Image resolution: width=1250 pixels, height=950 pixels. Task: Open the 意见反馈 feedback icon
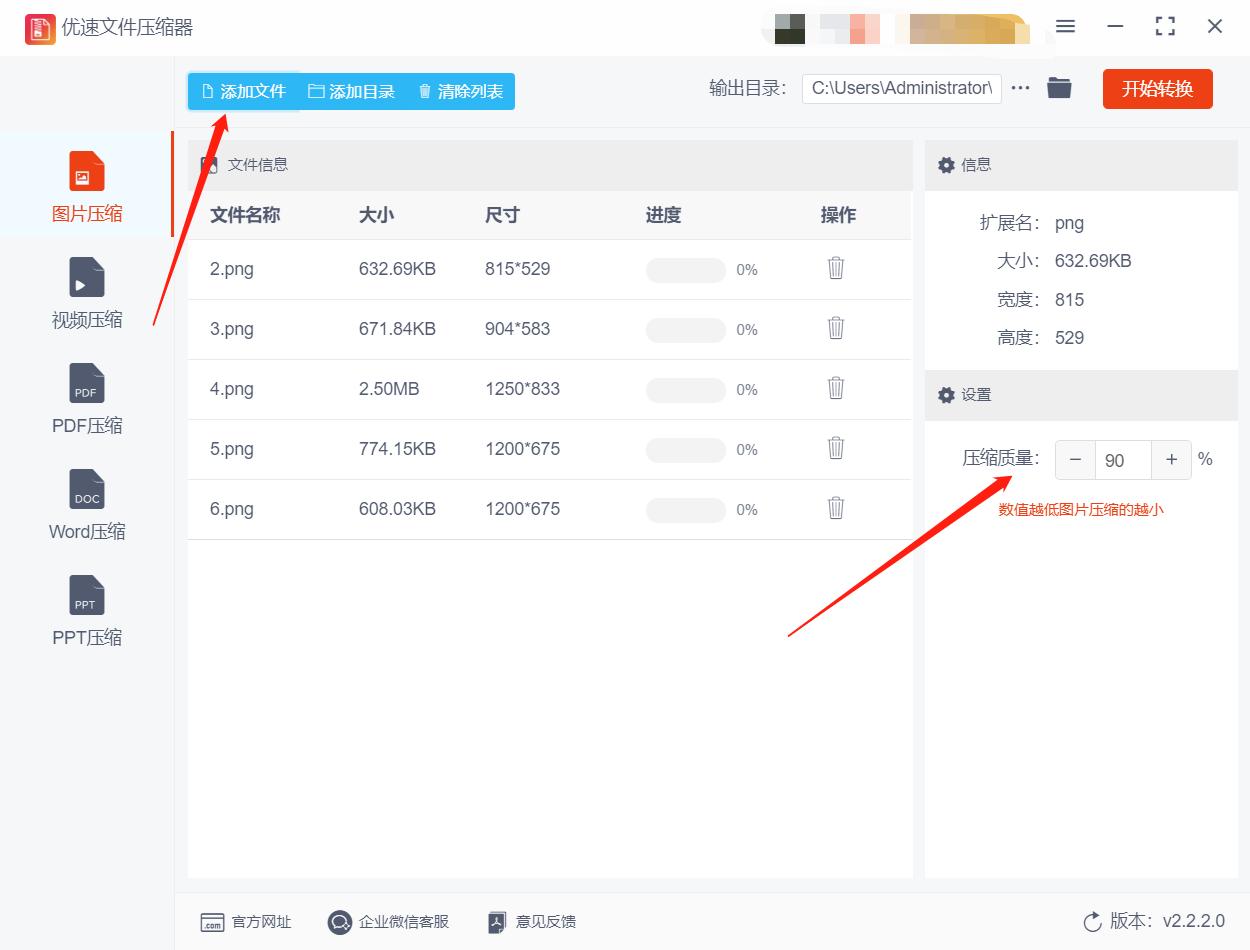[495, 922]
